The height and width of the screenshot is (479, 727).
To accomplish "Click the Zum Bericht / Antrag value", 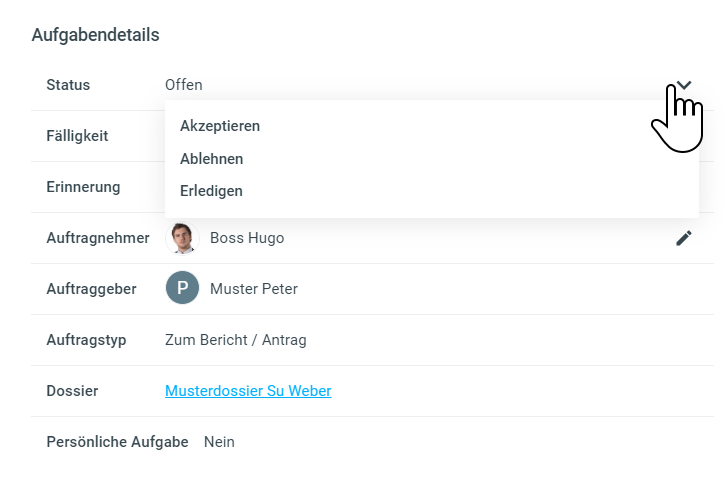I will [x=236, y=340].
